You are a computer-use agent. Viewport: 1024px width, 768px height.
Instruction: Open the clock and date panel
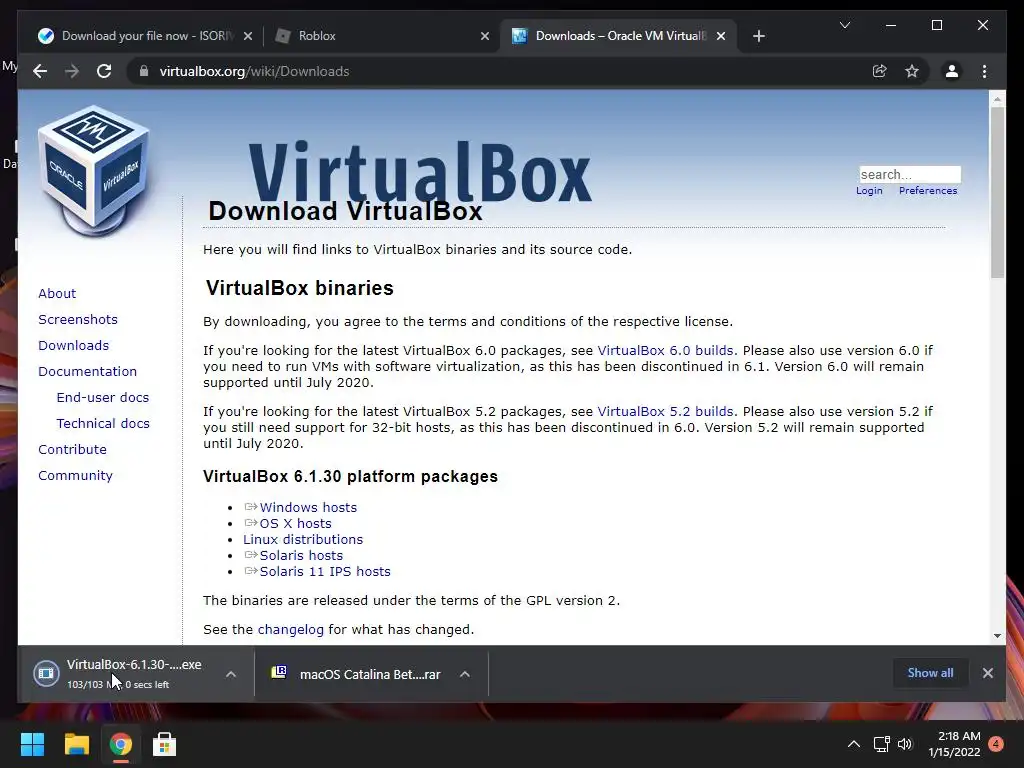coord(954,744)
